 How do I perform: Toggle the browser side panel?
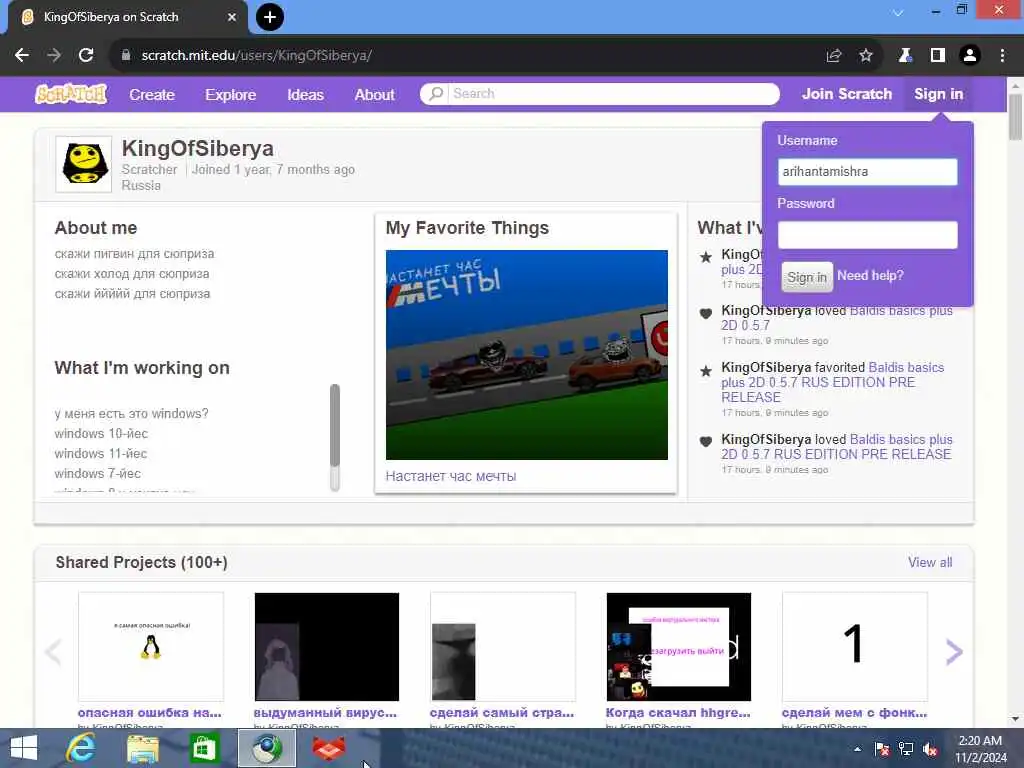tap(938, 56)
